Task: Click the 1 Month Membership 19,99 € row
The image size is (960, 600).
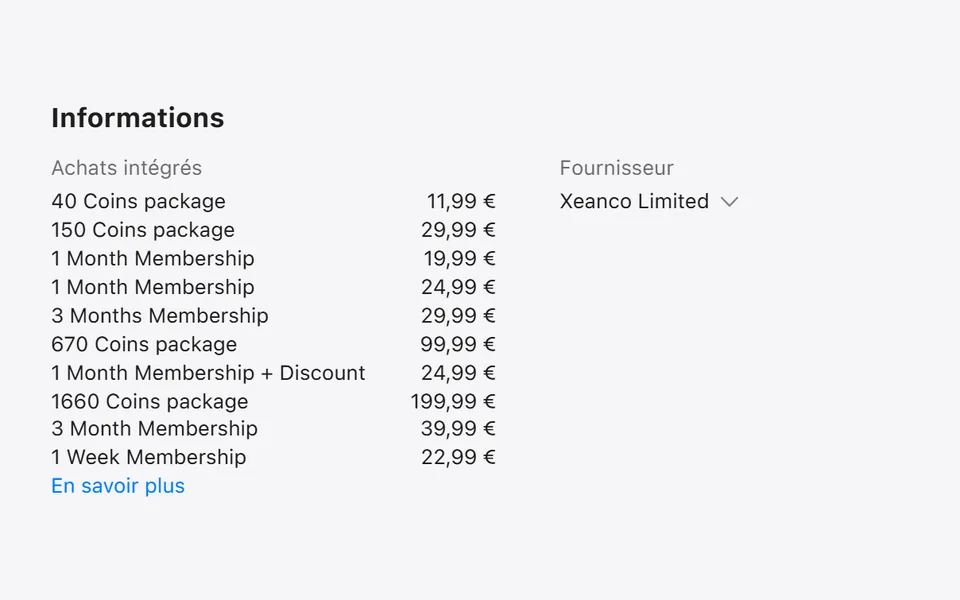Action: tap(273, 258)
